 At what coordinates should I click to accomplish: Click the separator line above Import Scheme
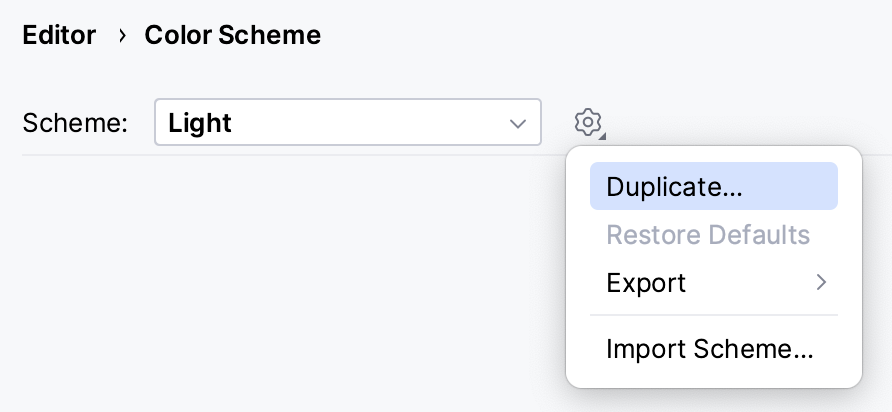coord(713,315)
